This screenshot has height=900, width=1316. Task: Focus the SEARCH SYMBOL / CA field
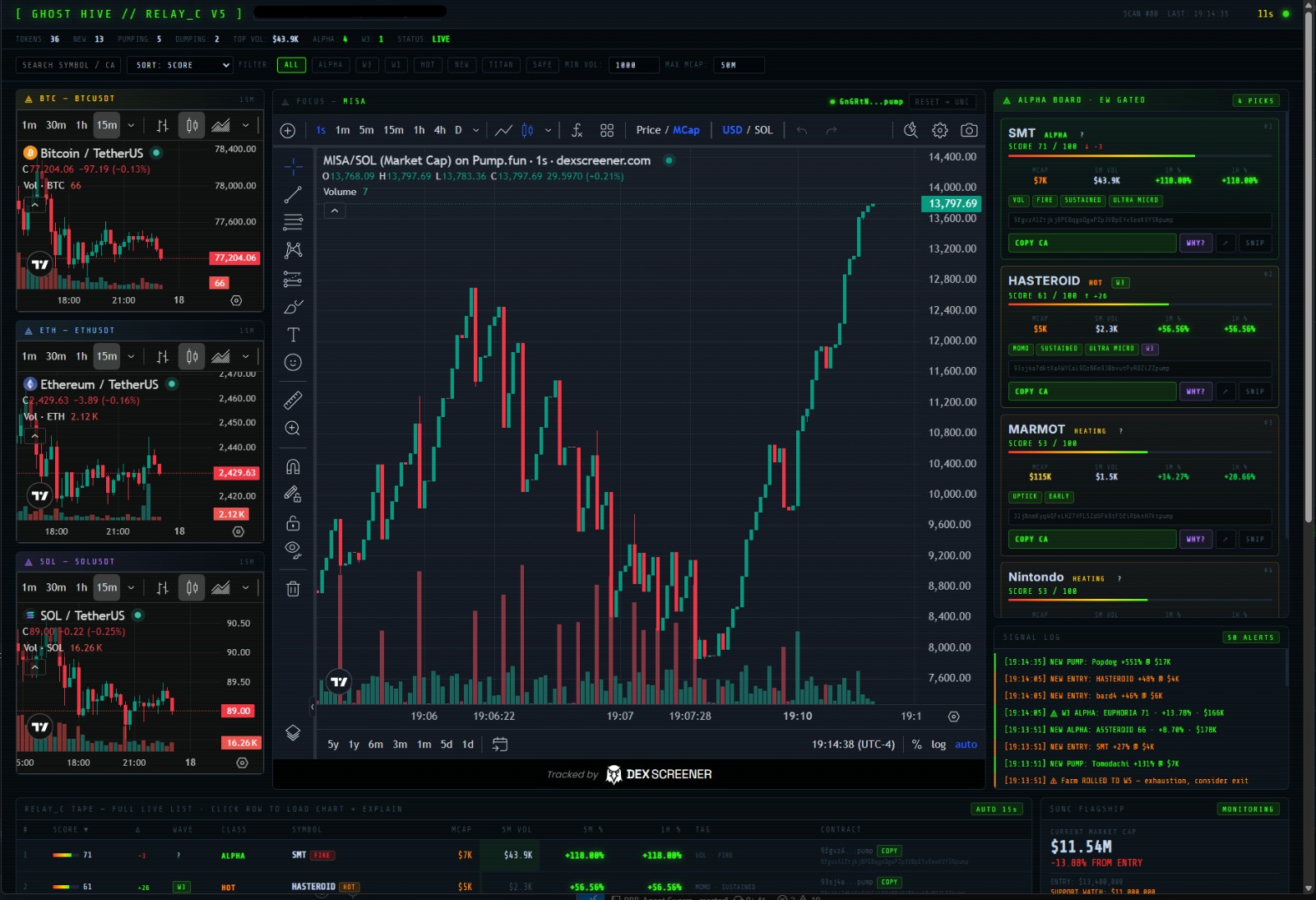(69, 65)
